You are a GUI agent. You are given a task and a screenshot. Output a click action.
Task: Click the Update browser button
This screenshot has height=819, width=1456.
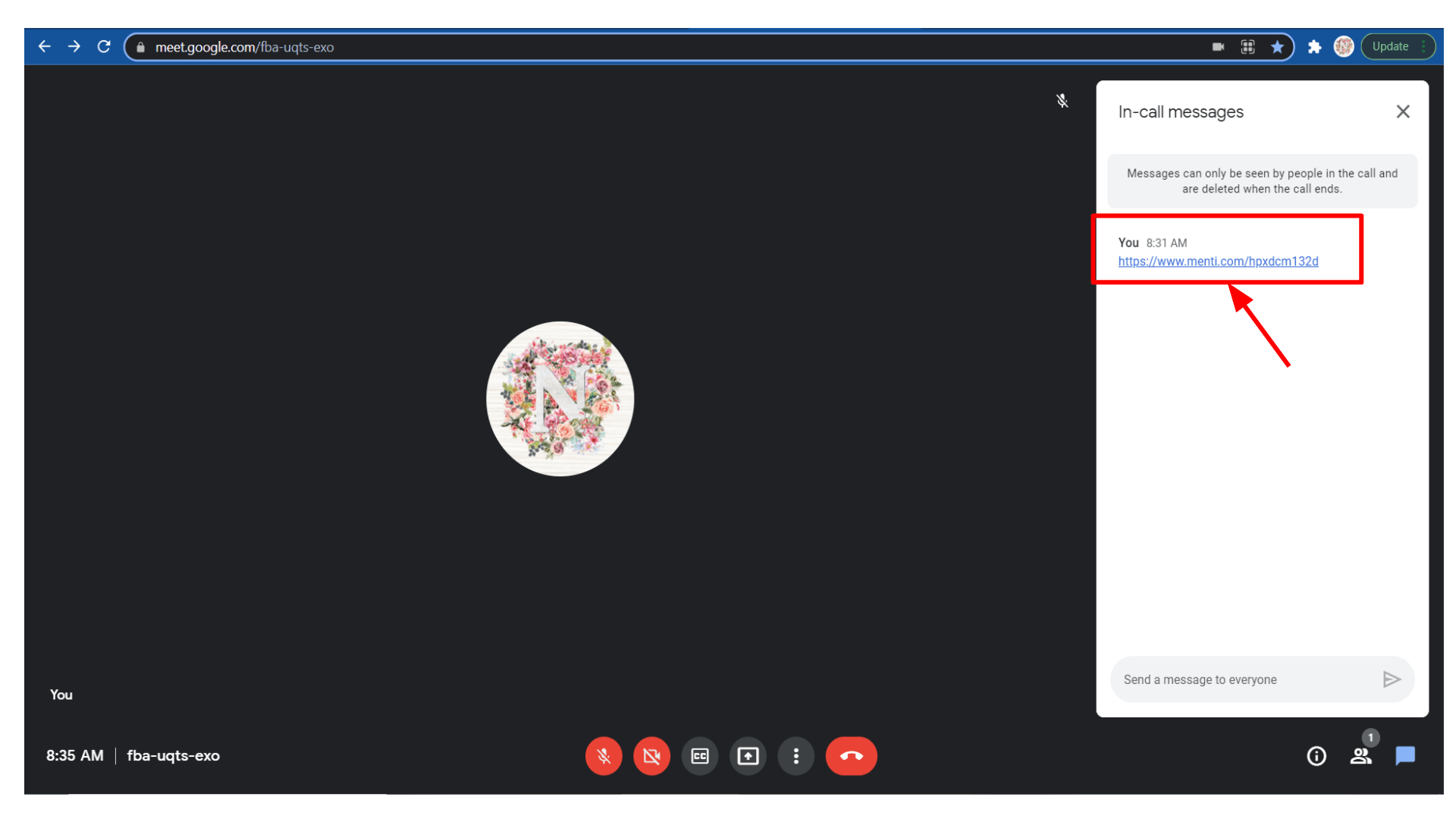click(x=1398, y=47)
